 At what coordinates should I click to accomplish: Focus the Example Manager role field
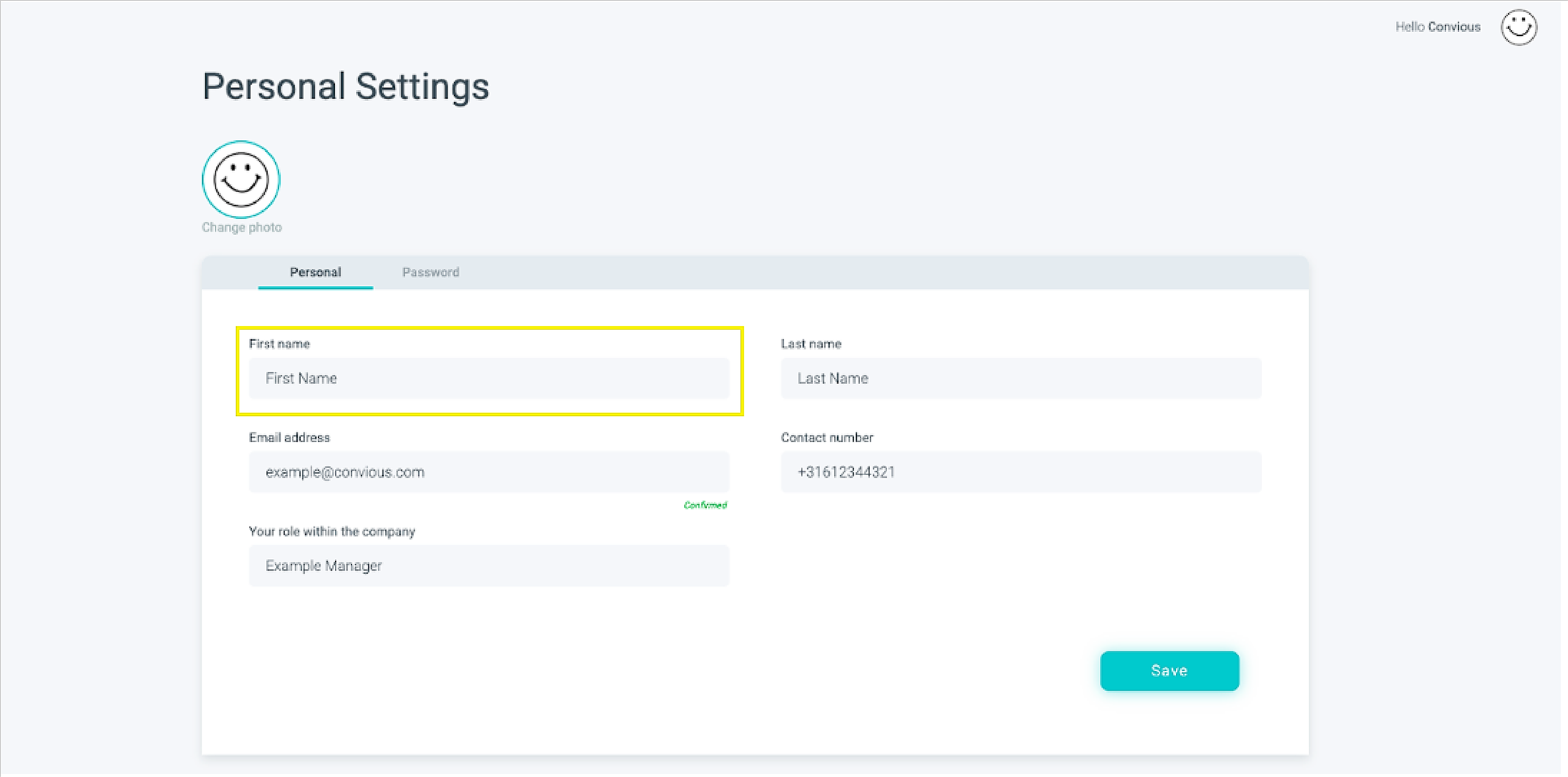pyautogui.click(x=489, y=566)
